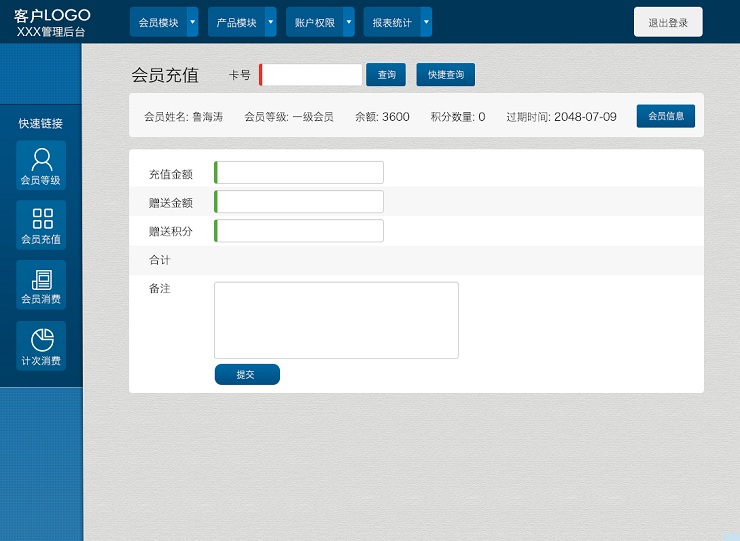Focus the 赠送积分 input field
Viewport: 740px width, 541px height.
point(299,231)
